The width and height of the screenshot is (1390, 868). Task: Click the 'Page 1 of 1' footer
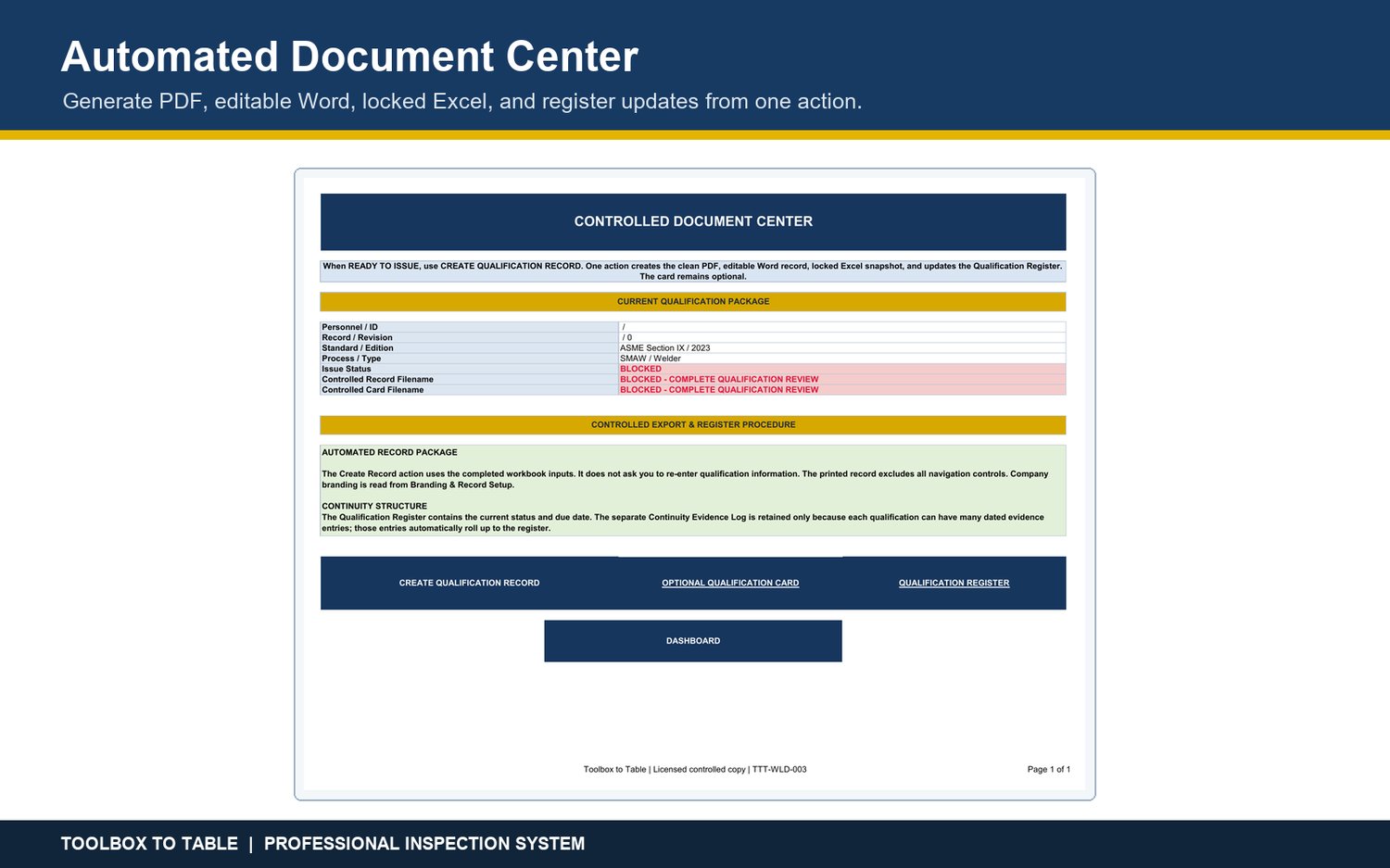point(1049,770)
